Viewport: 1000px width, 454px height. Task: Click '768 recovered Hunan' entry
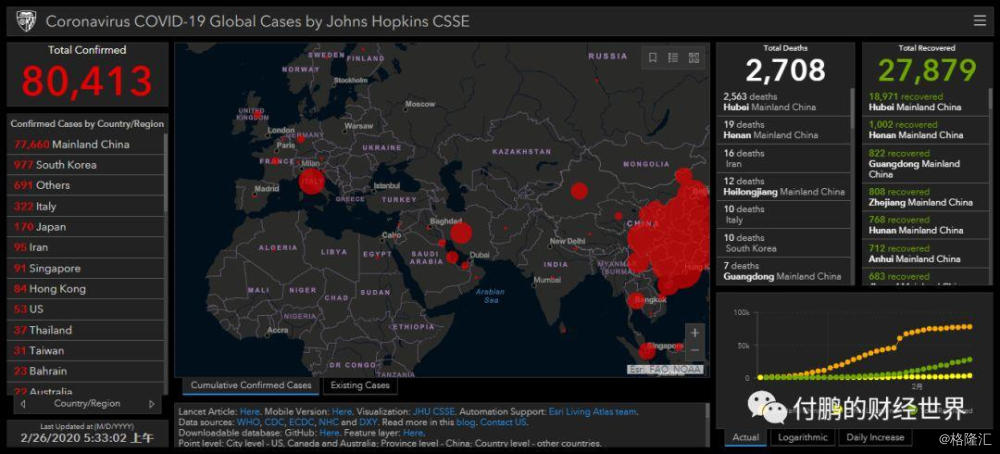coord(927,225)
